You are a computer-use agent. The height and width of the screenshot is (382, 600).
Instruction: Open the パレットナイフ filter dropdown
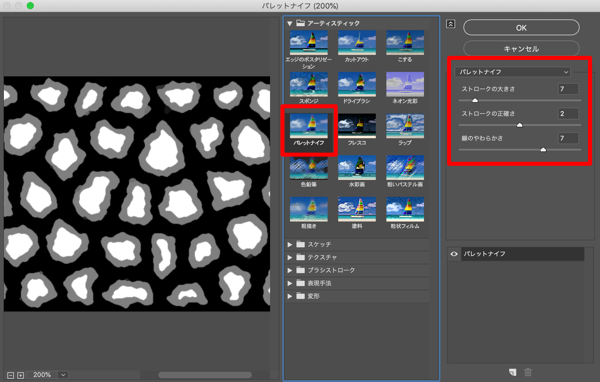coord(512,72)
